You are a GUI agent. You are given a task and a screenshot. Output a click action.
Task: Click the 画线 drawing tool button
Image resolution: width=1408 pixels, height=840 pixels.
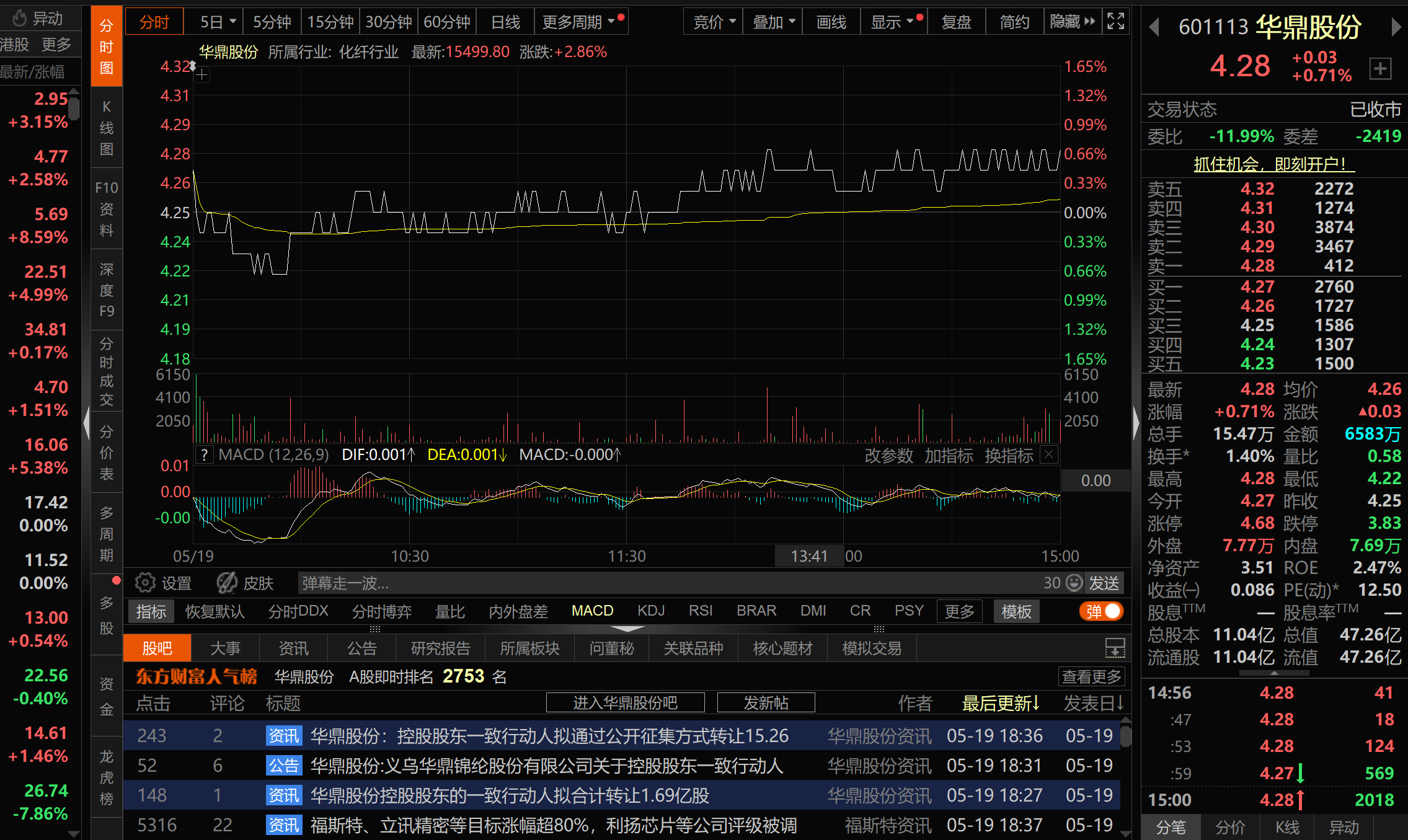coord(831,22)
